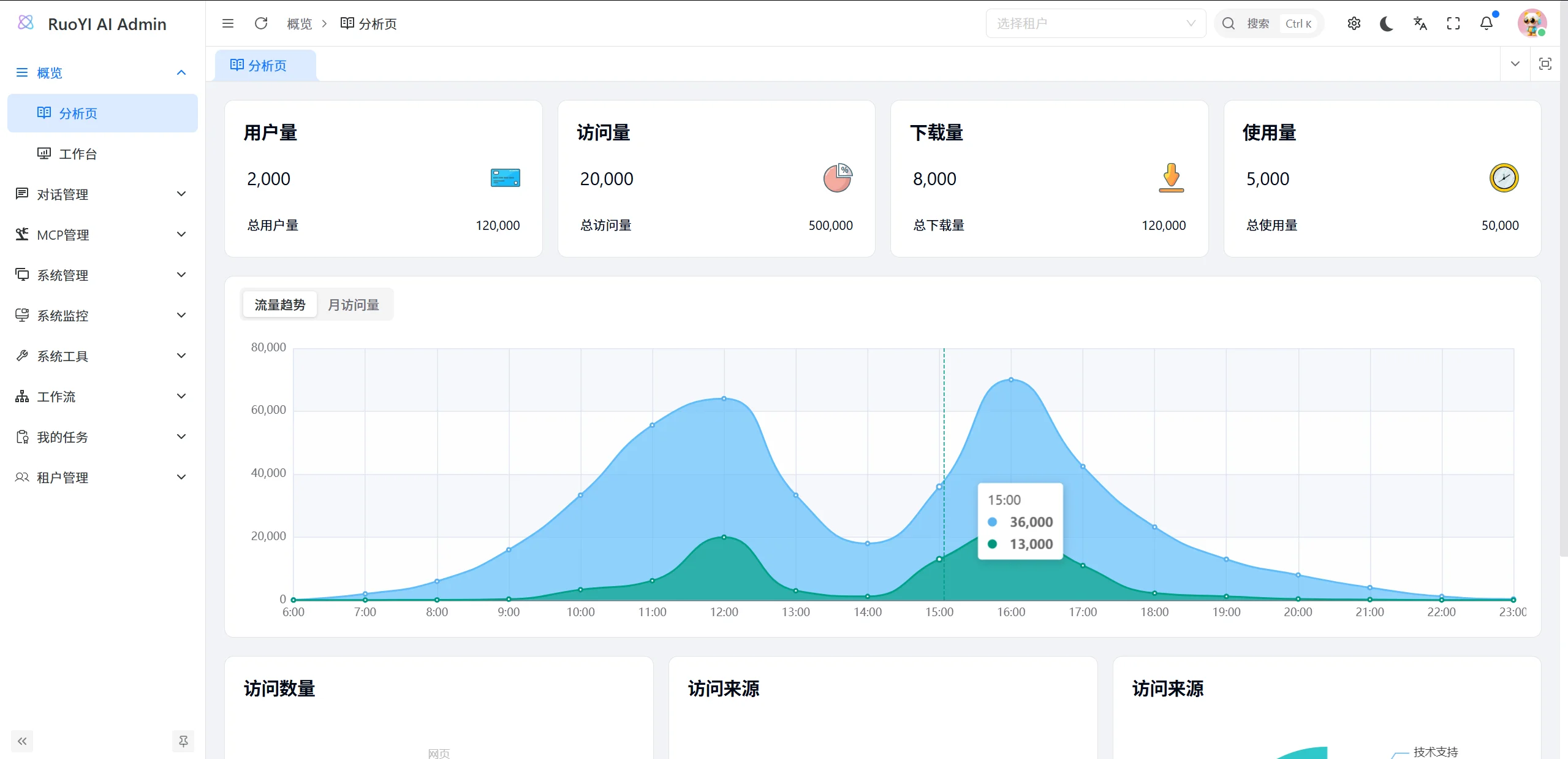Toggle the hamburger menu to collapse sidebar
The width and height of the screenshot is (1568, 759).
coord(228,23)
